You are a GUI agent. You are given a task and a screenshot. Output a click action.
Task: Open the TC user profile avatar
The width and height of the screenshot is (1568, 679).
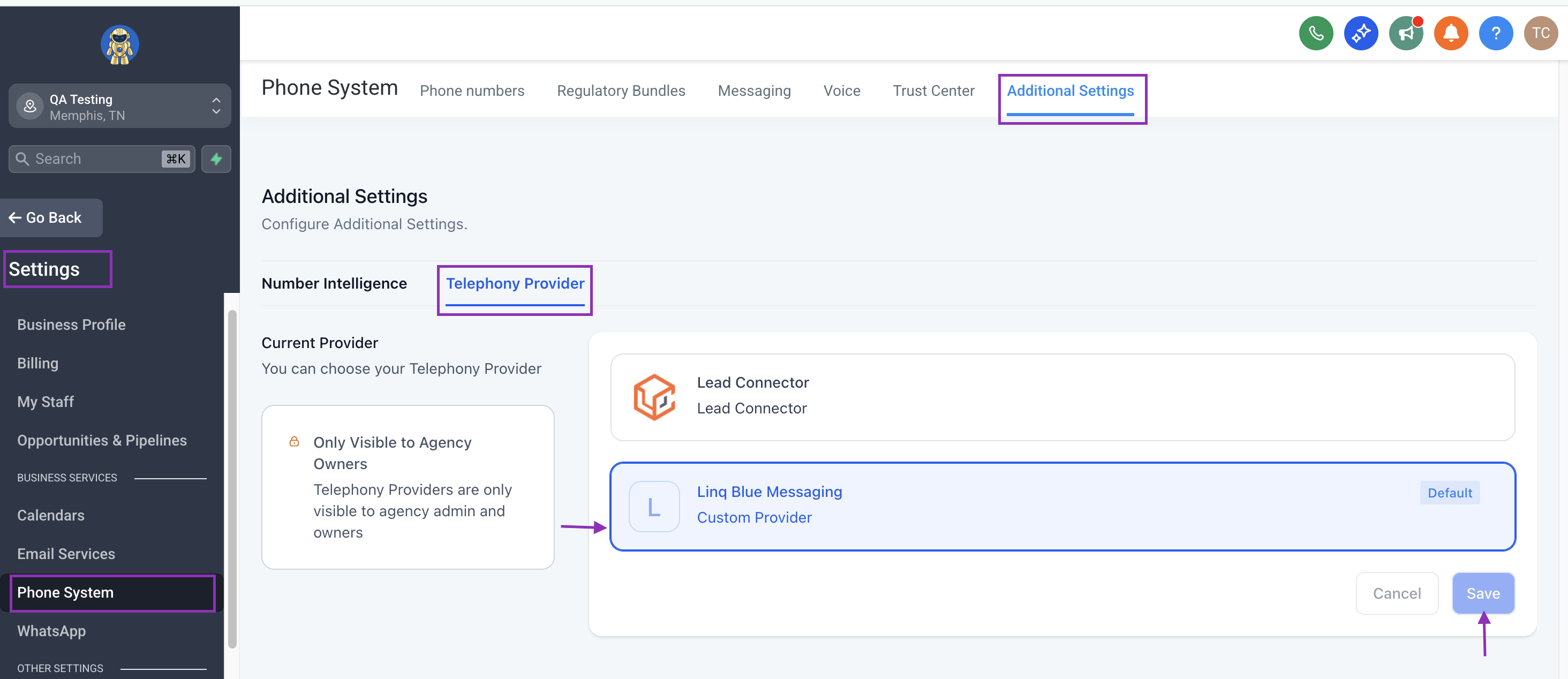[x=1541, y=33]
